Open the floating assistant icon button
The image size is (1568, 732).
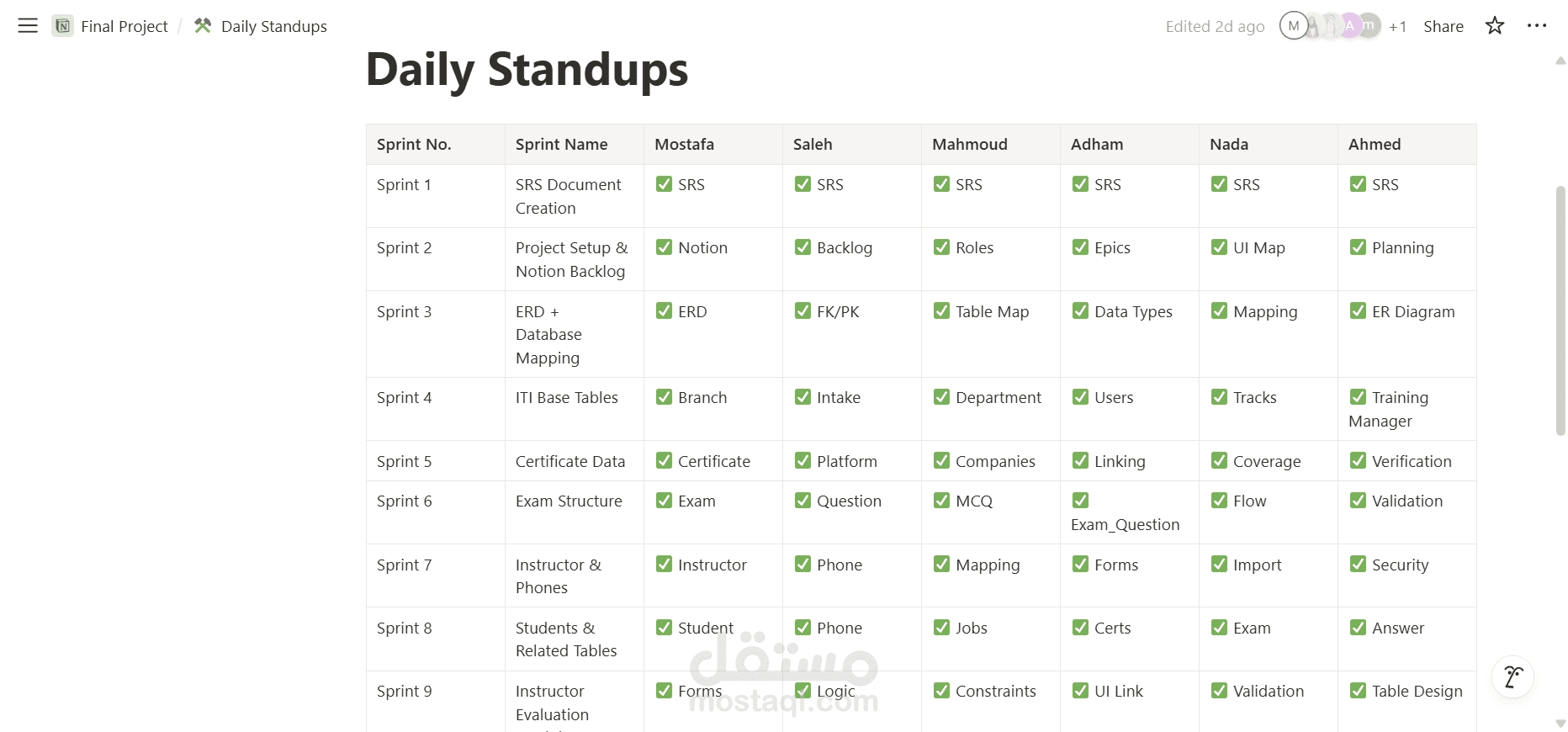[x=1512, y=676]
